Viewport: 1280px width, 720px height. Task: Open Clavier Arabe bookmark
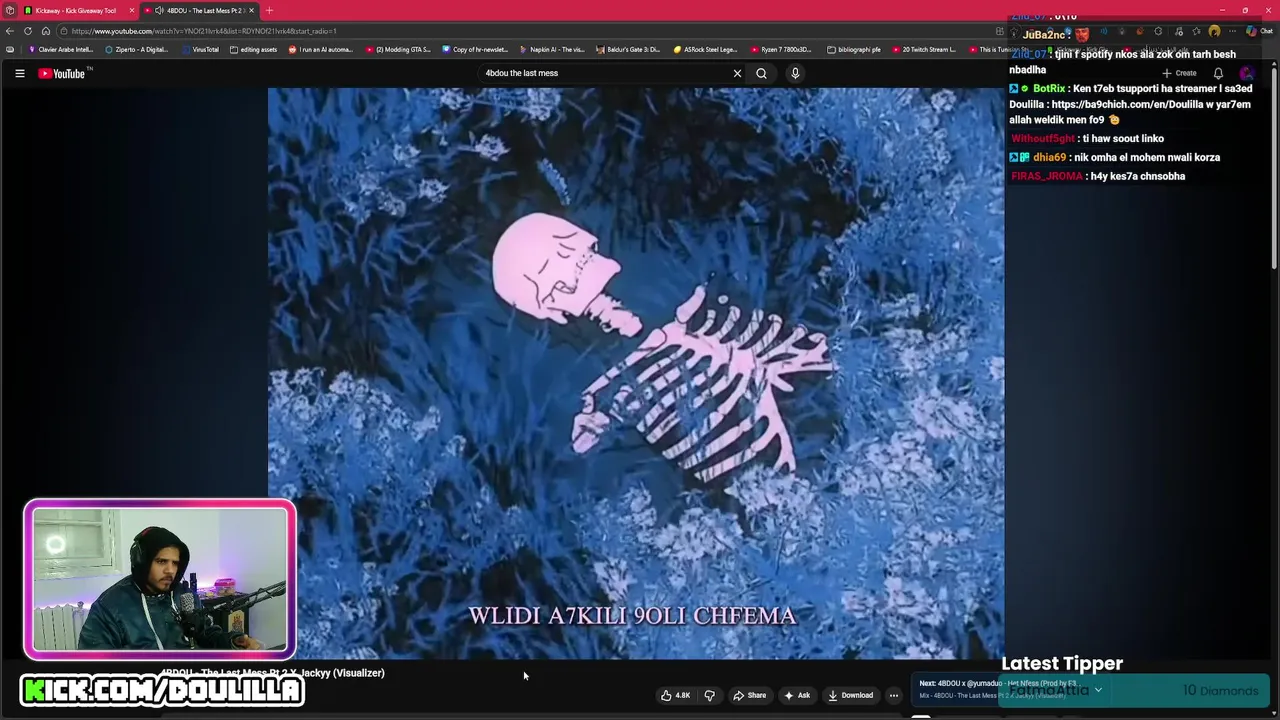pyautogui.click(x=61, y=49)
